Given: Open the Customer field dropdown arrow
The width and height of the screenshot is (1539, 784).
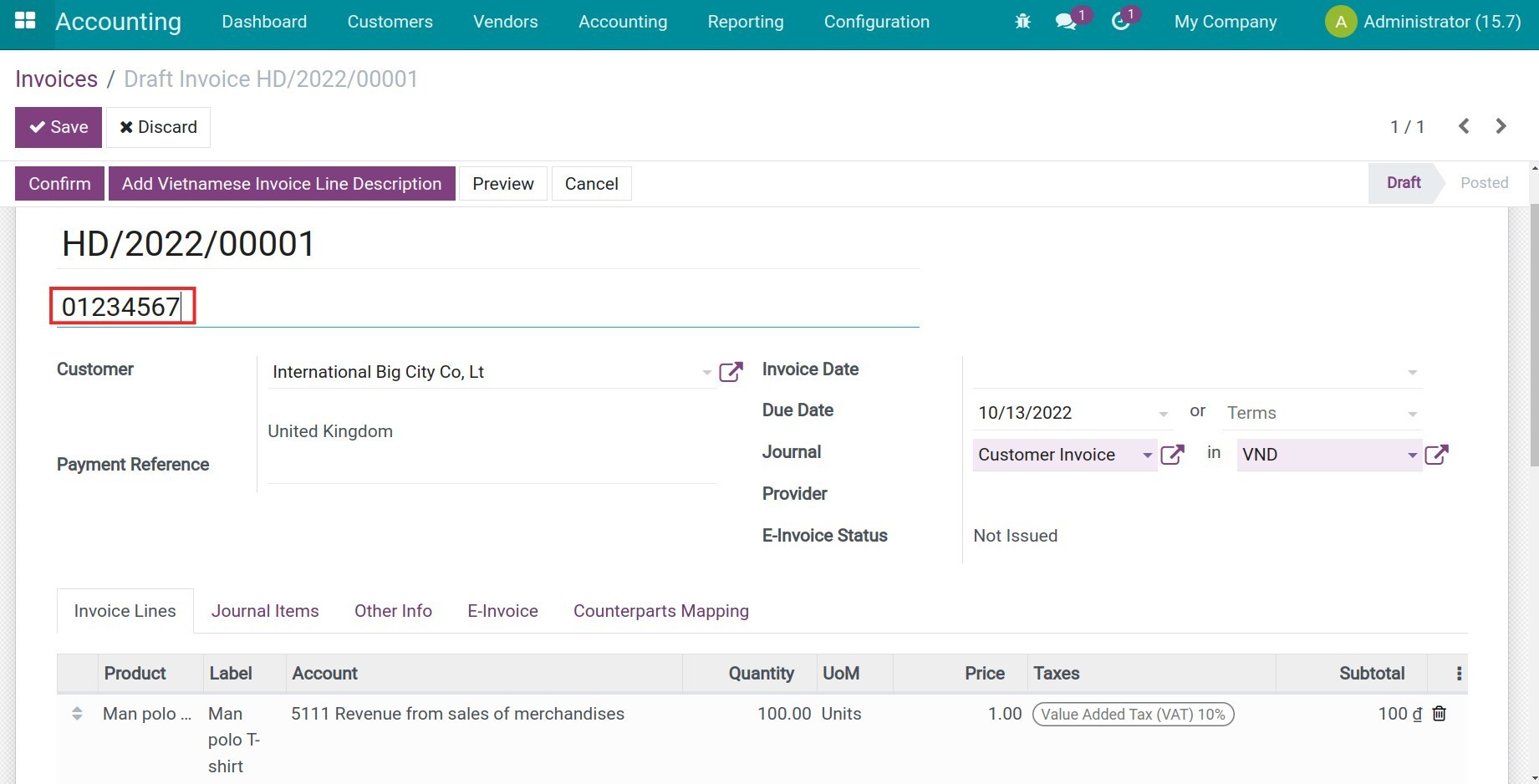Looking at the screenshot, I should (x=706, y=373).
